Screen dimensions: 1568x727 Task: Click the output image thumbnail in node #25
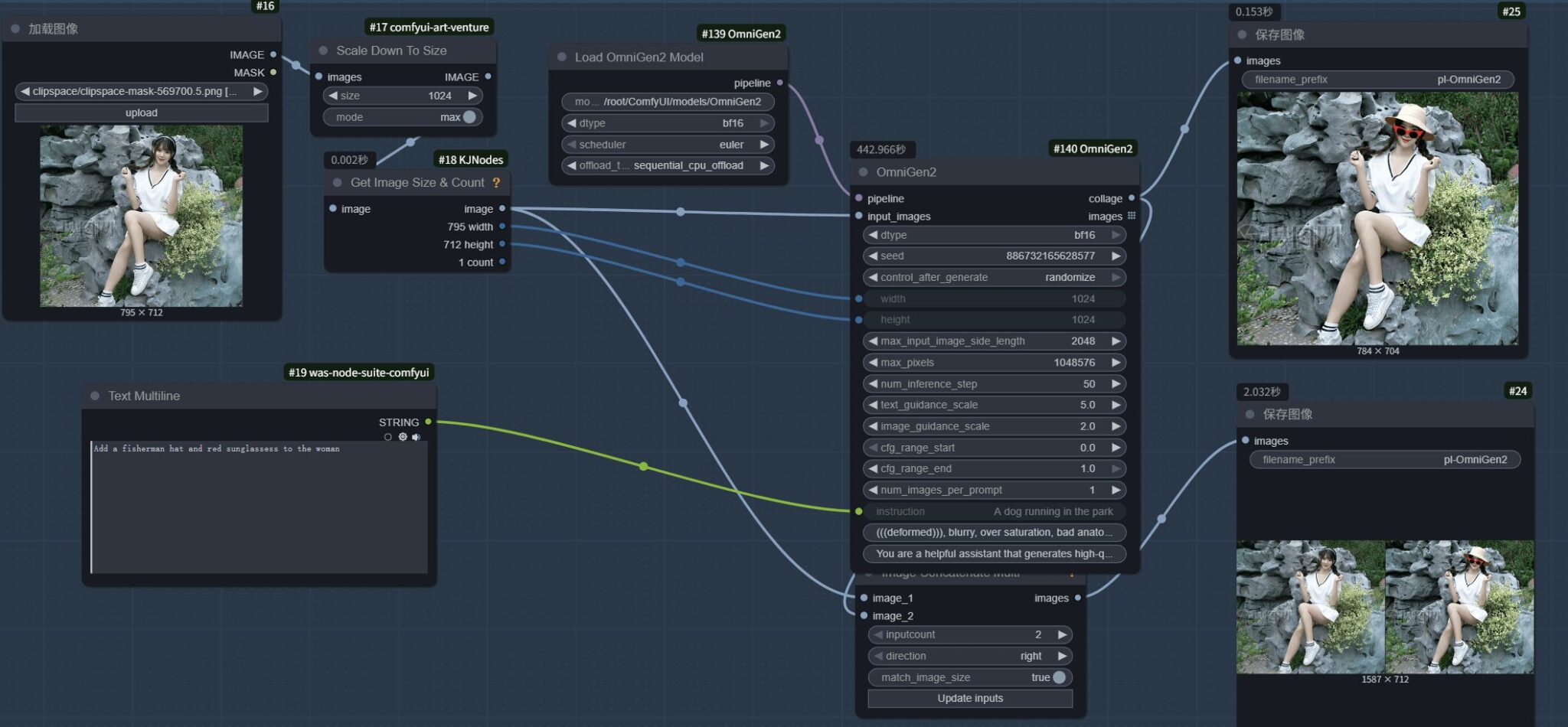[1377, 219]
